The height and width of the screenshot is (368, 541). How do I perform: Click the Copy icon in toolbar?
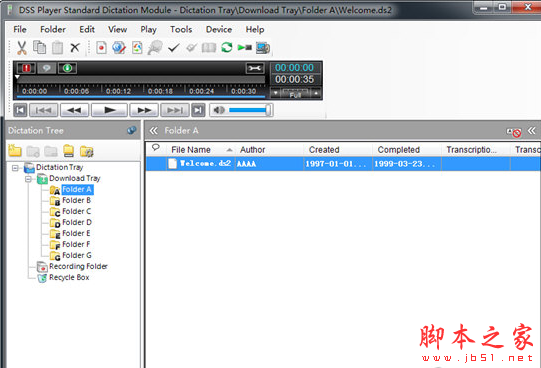point(39,47)
